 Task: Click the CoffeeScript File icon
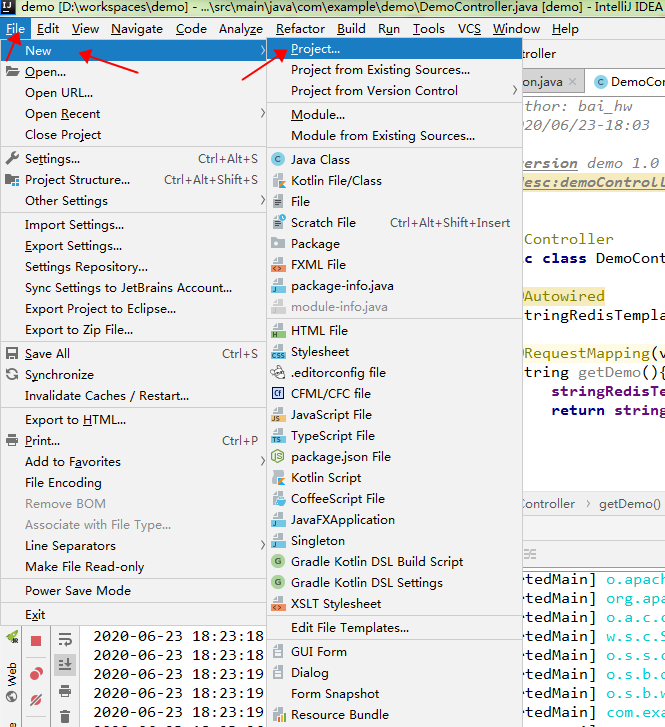coord(278,498)
